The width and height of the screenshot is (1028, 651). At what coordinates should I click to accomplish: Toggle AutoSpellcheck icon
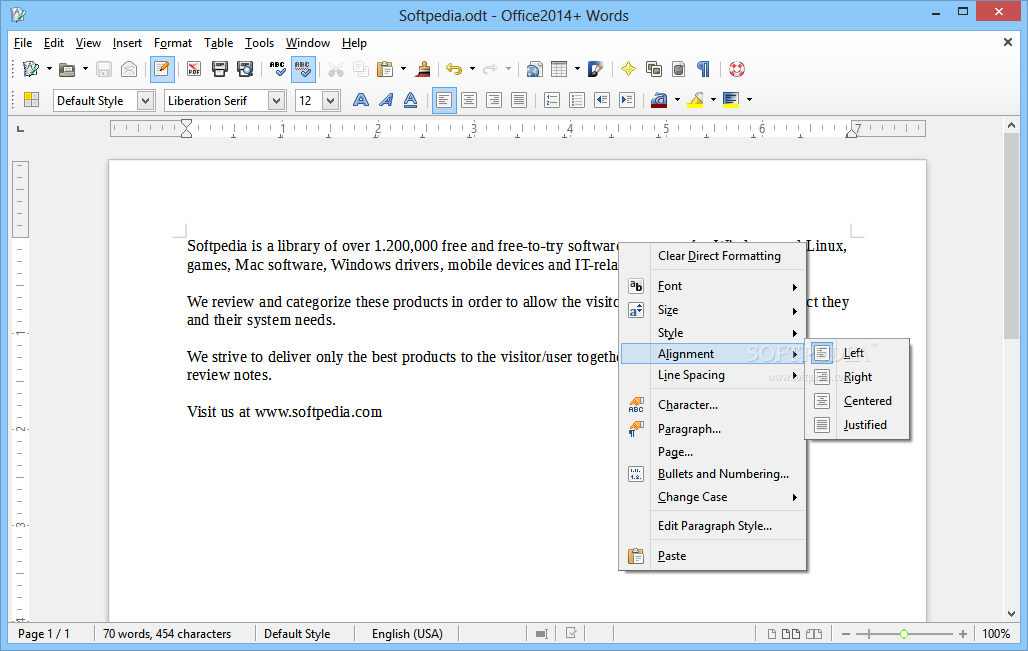pyautogui.click(x=303, y=69)
